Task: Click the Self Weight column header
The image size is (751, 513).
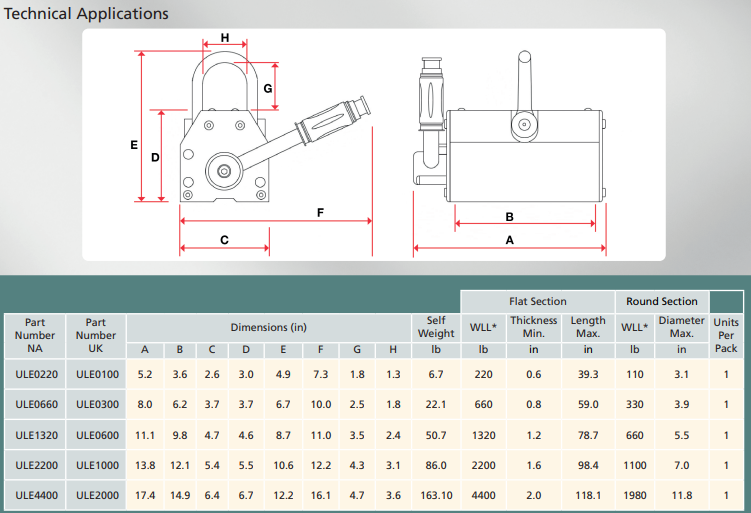Action: [x=435, y=327]
